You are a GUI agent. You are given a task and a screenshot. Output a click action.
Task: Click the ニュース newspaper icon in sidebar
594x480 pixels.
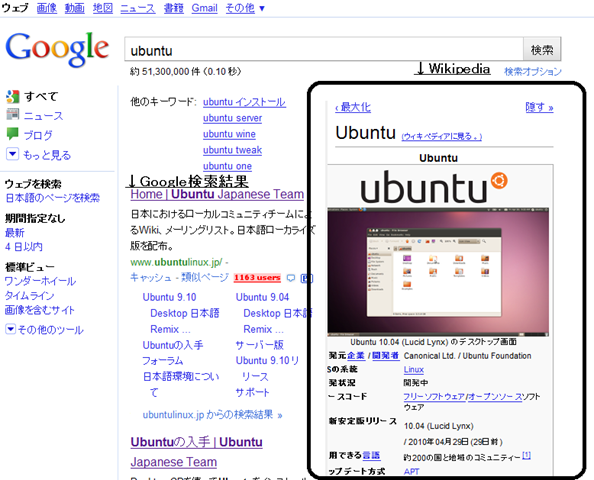click(13, 114)
